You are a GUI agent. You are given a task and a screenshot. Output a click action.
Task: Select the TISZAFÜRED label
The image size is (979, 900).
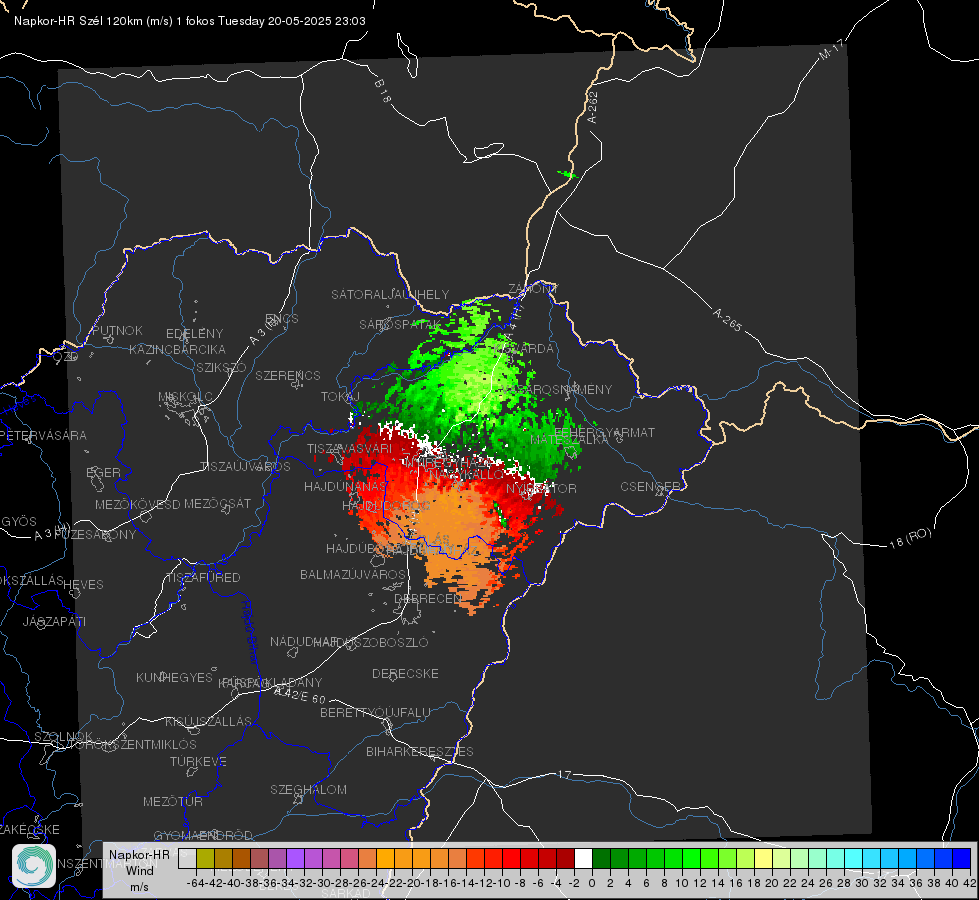(203, 578)
